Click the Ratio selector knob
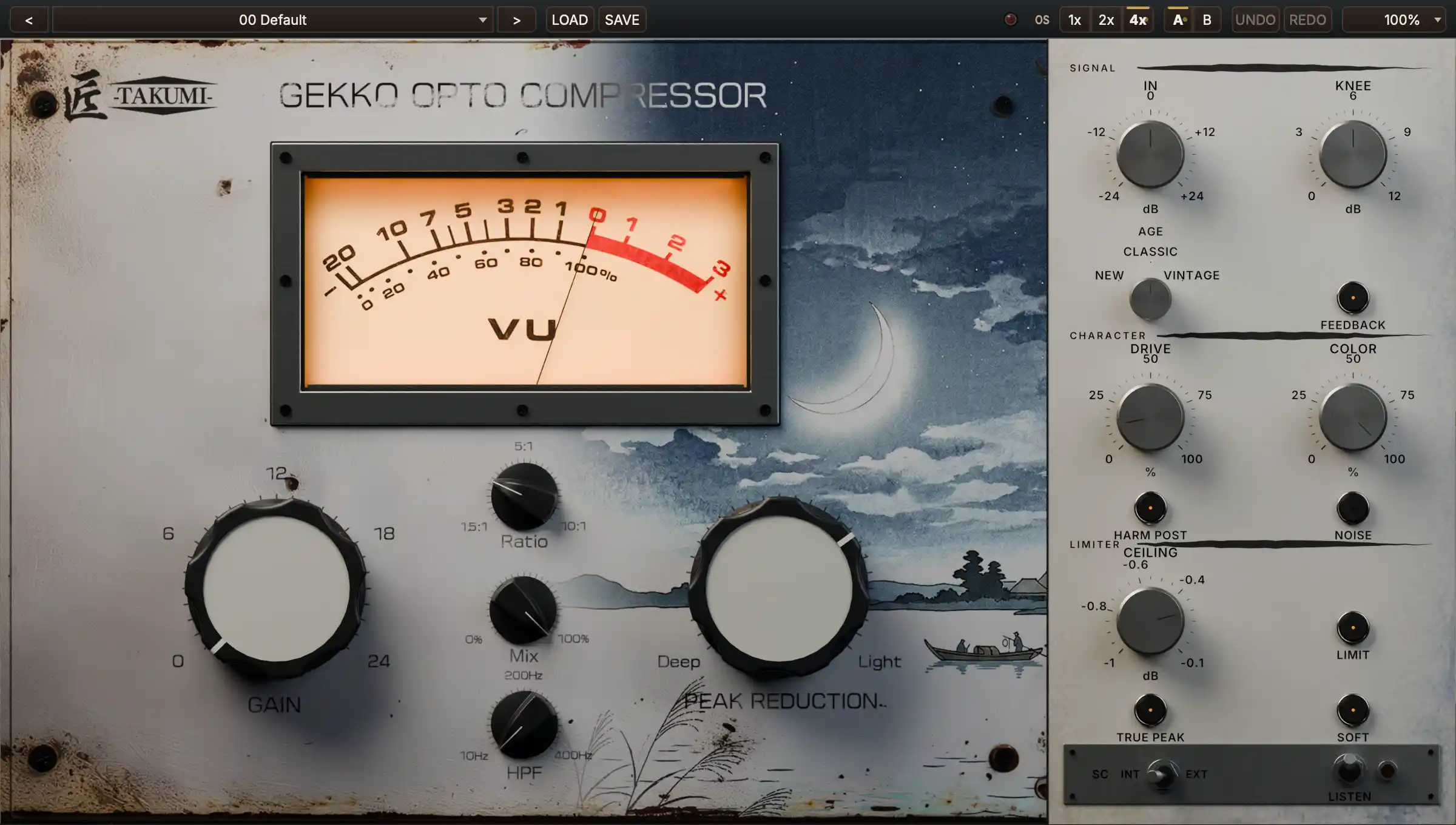Image resolution: width=1456 pixels, height=825 pixels. 524,496
